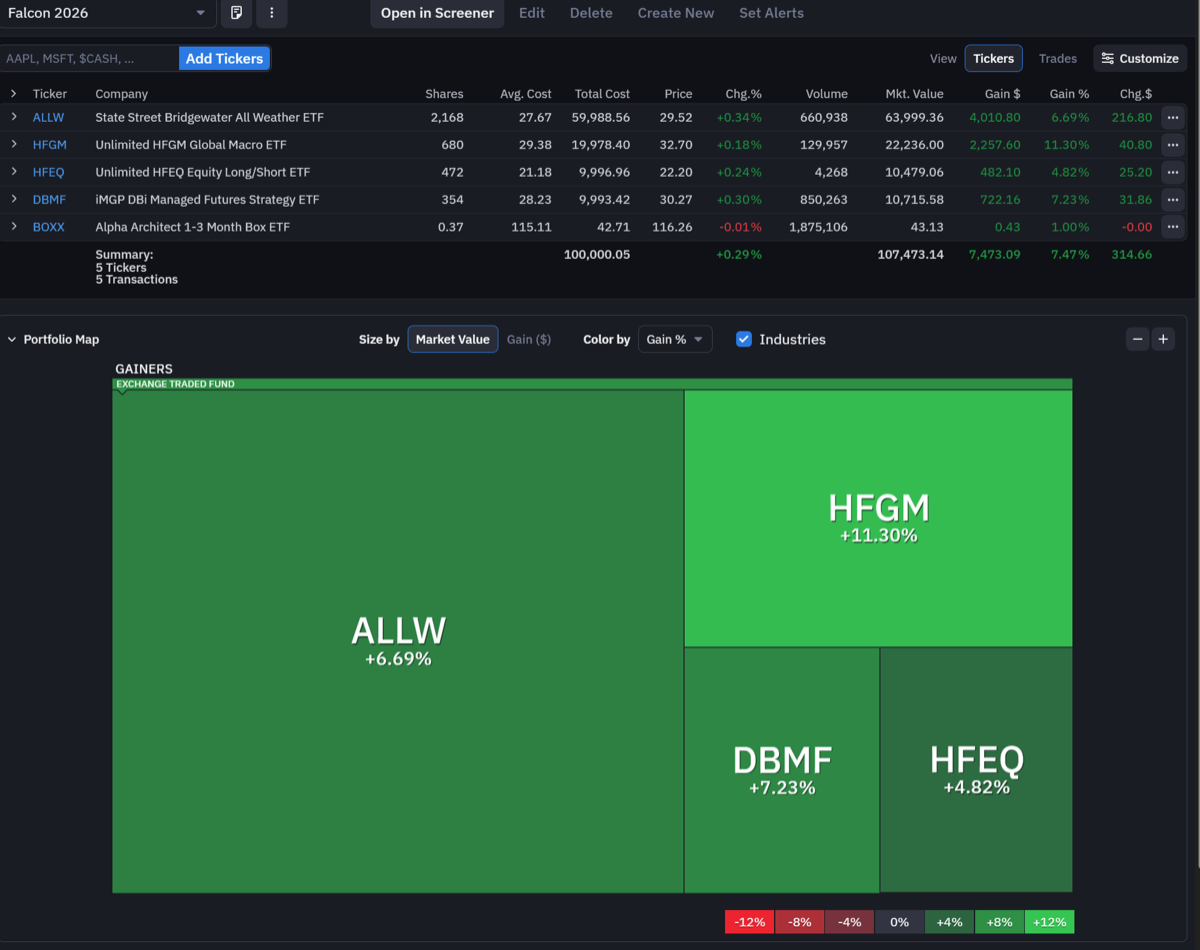Viewport: 1200px width, 950px height.
Task: Zoom out the portfolio map with minus
Action: click(x=1138, y=339)
